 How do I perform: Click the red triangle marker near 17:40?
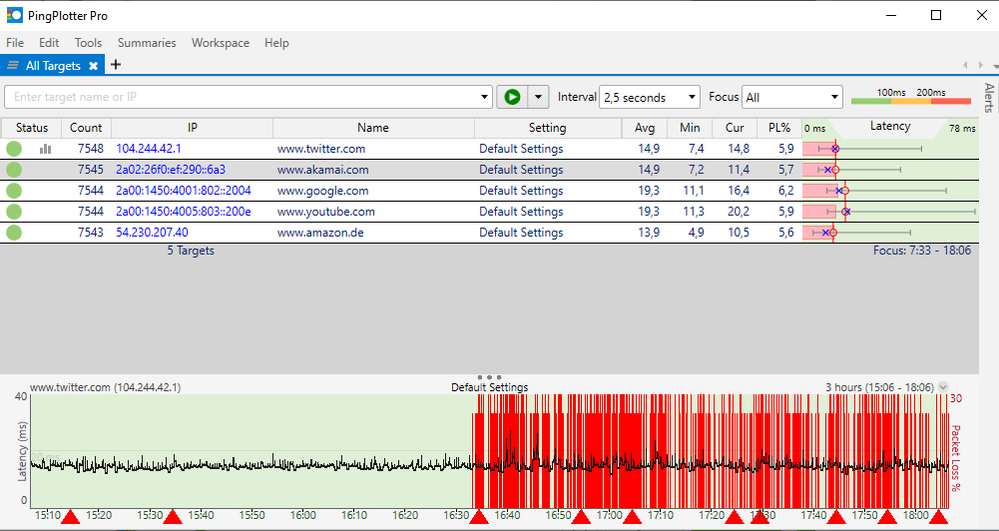(836, 517)
